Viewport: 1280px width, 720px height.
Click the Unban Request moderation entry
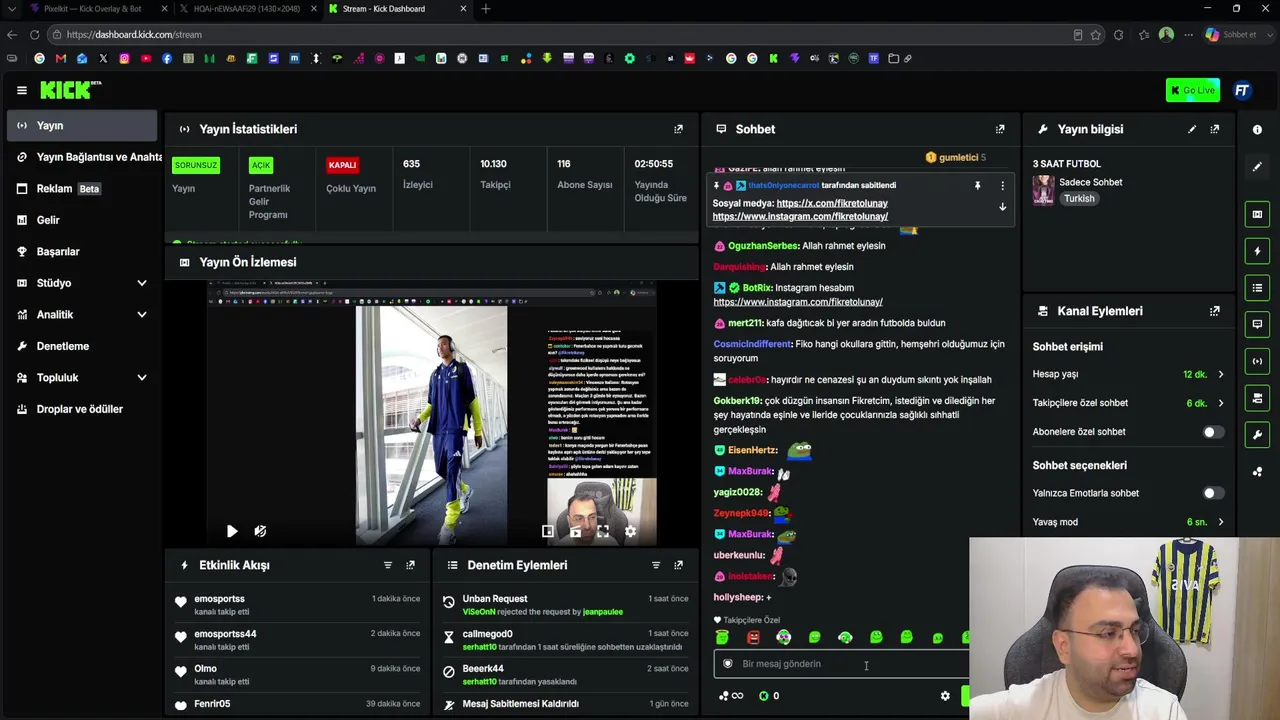pos(565,604)
